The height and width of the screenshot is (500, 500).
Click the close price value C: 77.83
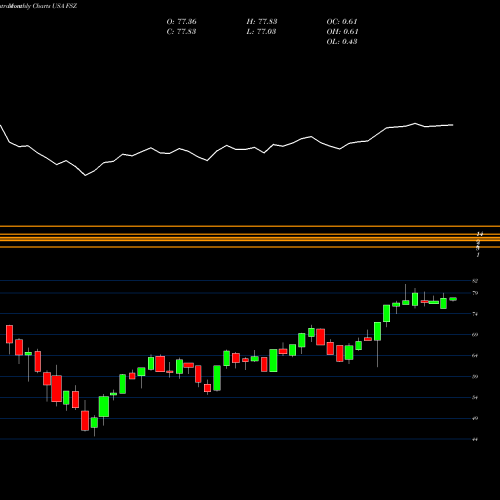[181, 32]
